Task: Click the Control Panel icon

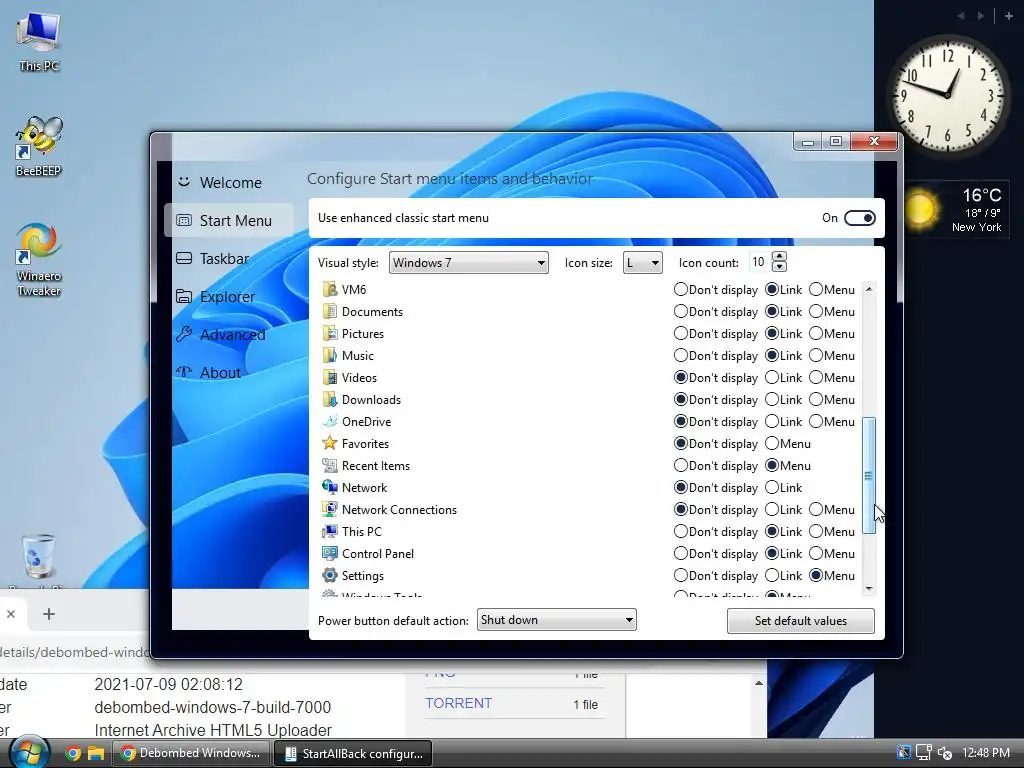Action: (x=330, y=554)
